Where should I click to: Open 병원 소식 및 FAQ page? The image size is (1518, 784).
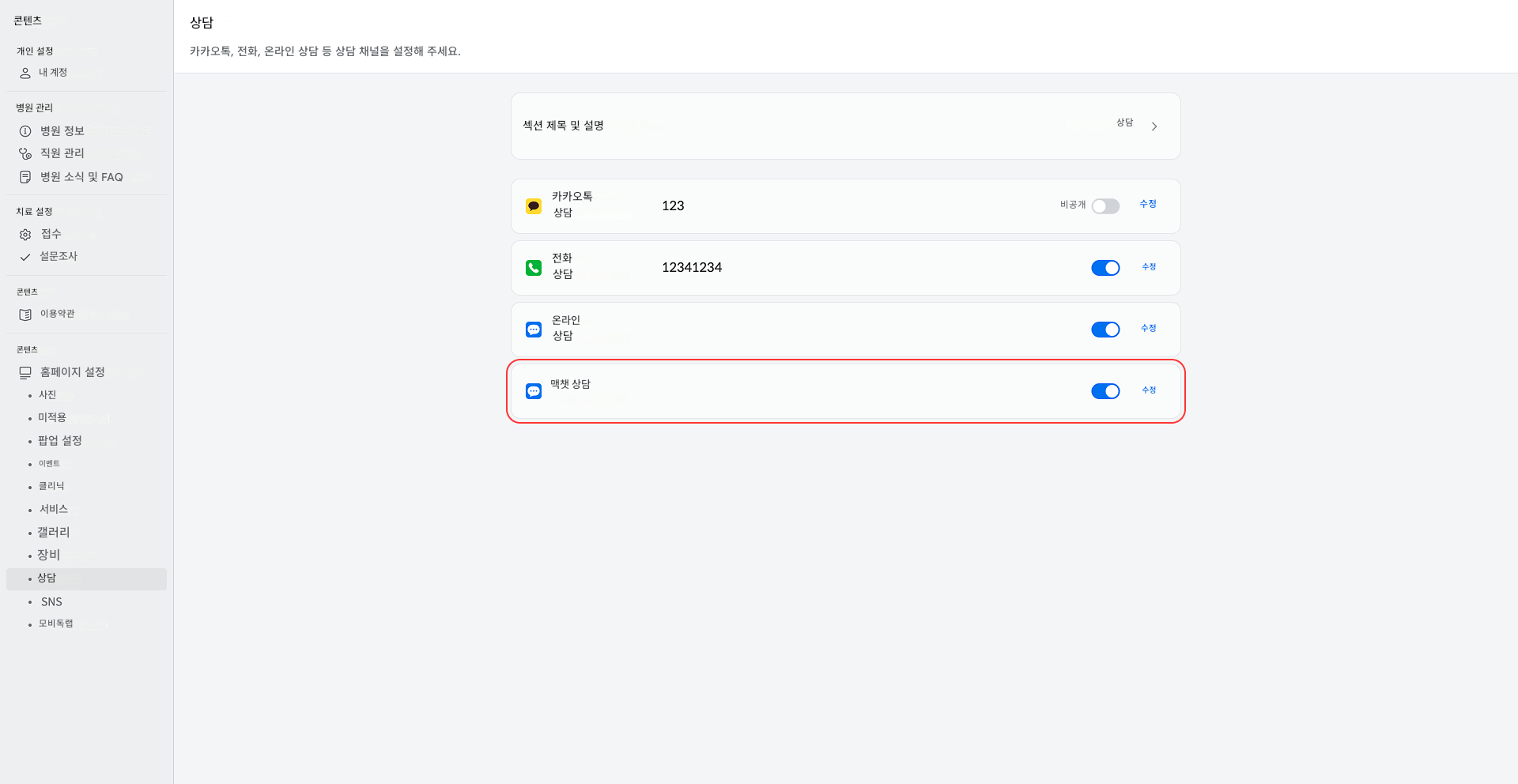[x=81, y=177]
